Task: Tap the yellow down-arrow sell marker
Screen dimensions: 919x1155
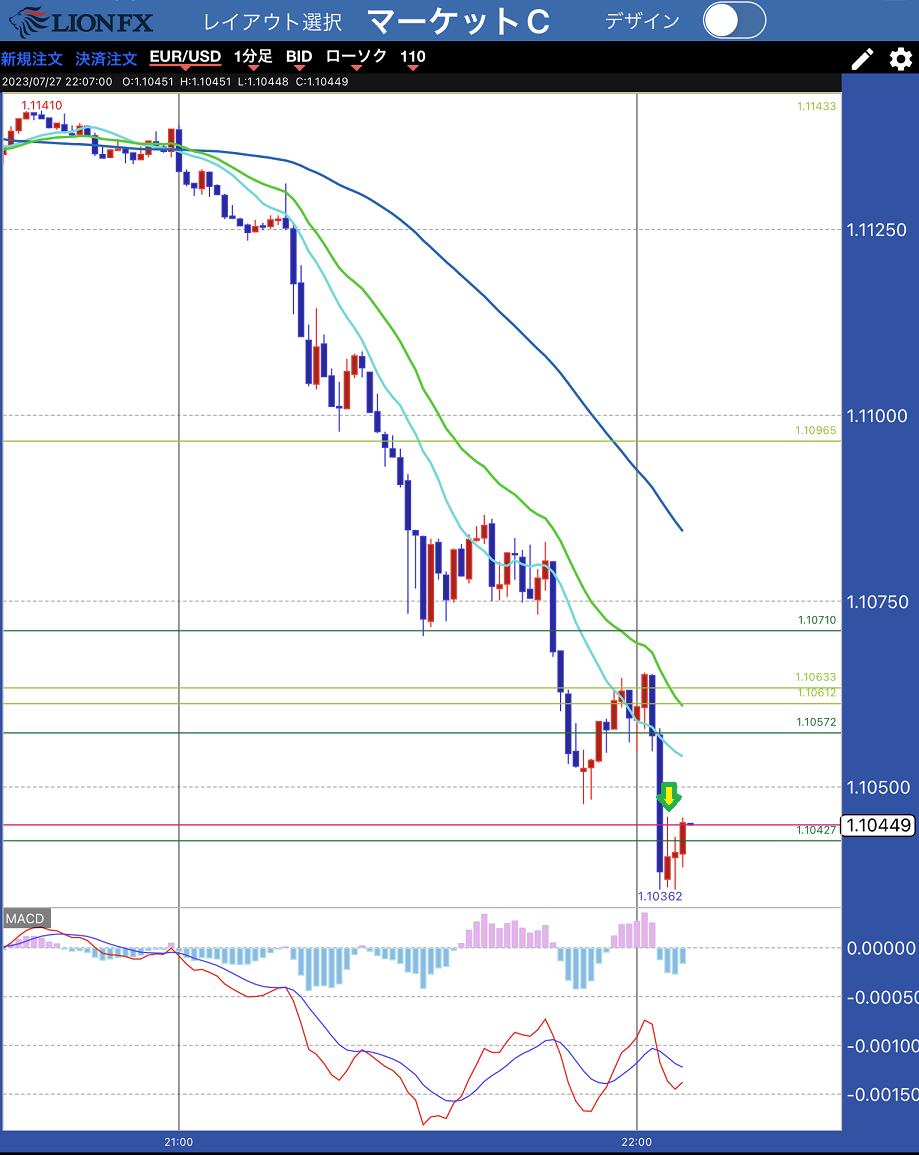Action: point(669,796)
